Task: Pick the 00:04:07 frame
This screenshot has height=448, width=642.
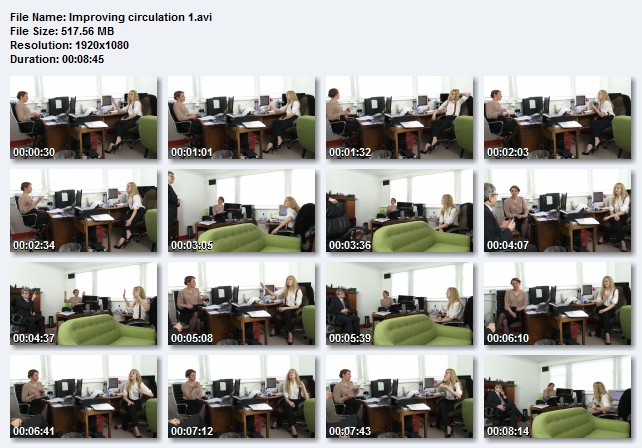Action: (558, 210)
